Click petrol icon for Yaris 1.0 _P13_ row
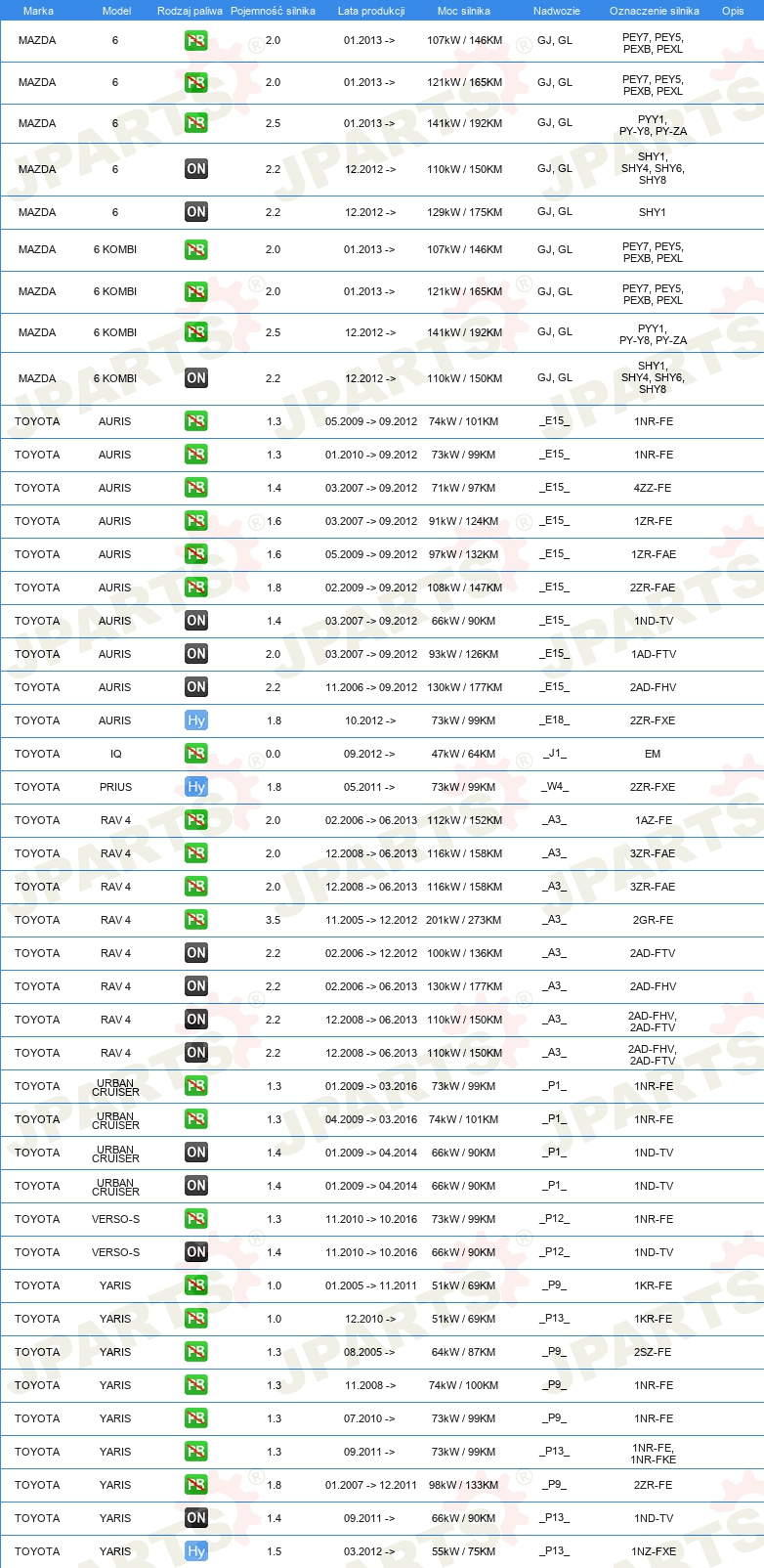This screenshot has width=764, height=1568. (196, 1319)
